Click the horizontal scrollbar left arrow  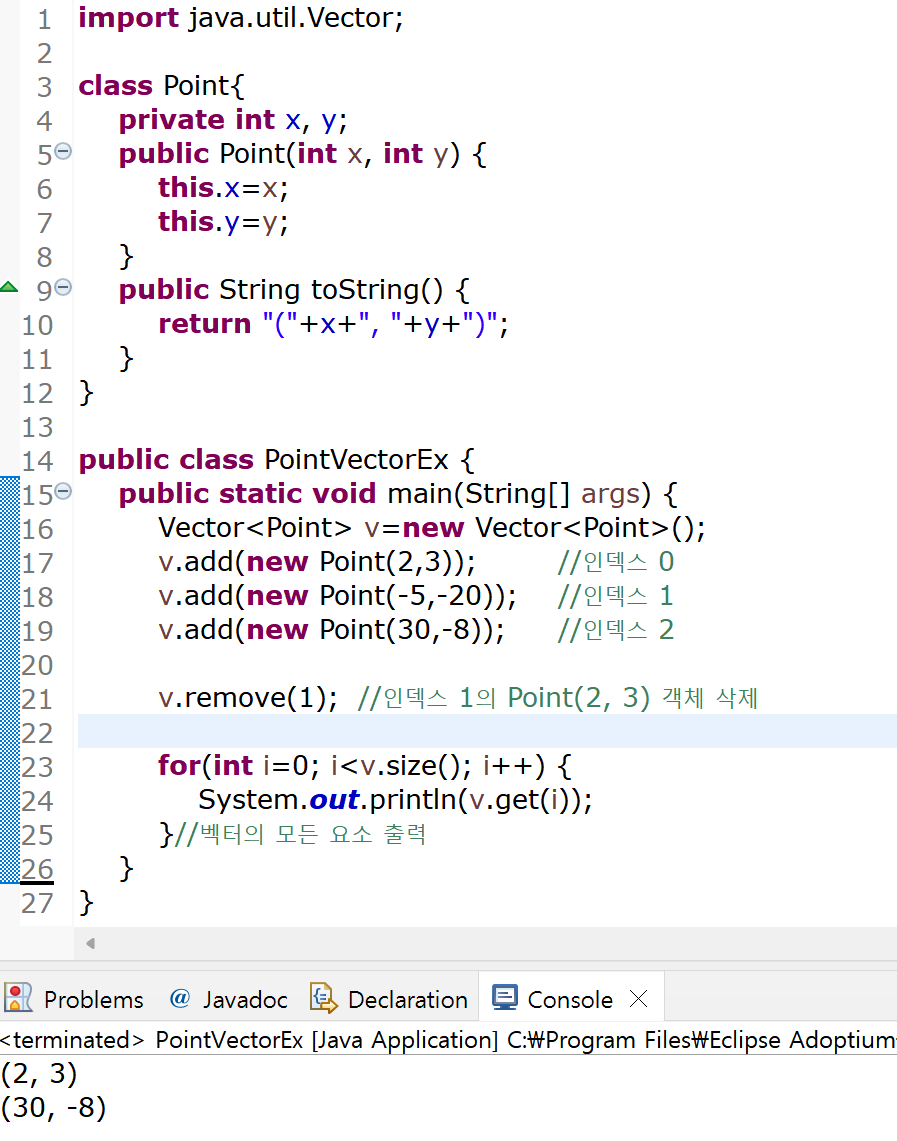point(90,943)
